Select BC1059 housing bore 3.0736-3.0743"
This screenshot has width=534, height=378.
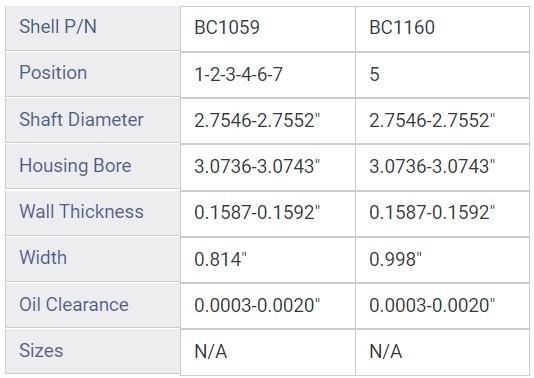[x=268, y=167]
